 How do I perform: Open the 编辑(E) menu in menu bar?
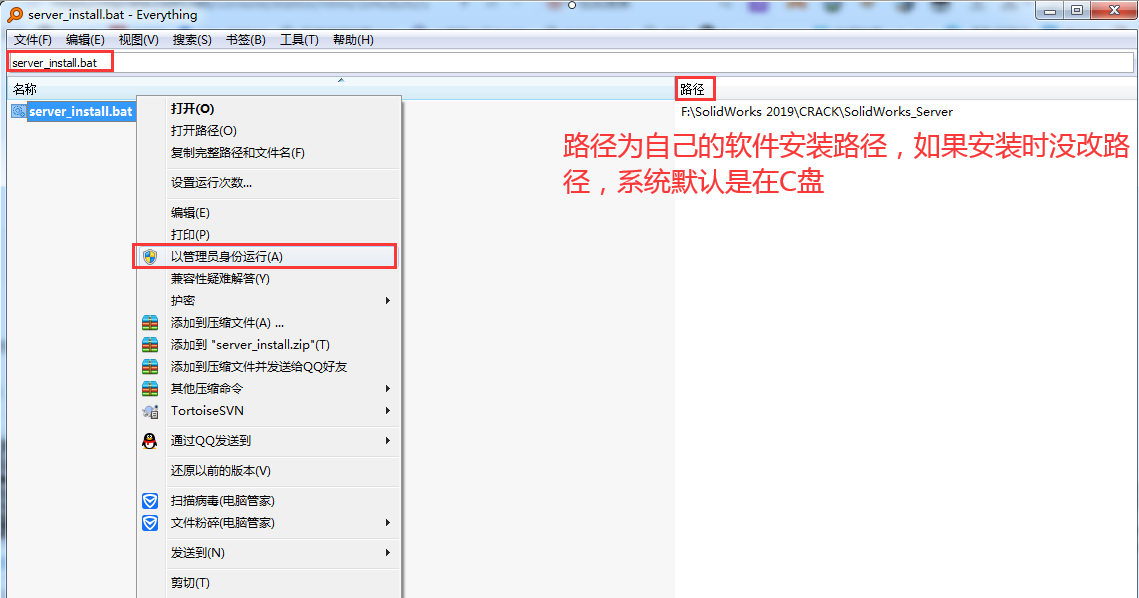[85, 40]
